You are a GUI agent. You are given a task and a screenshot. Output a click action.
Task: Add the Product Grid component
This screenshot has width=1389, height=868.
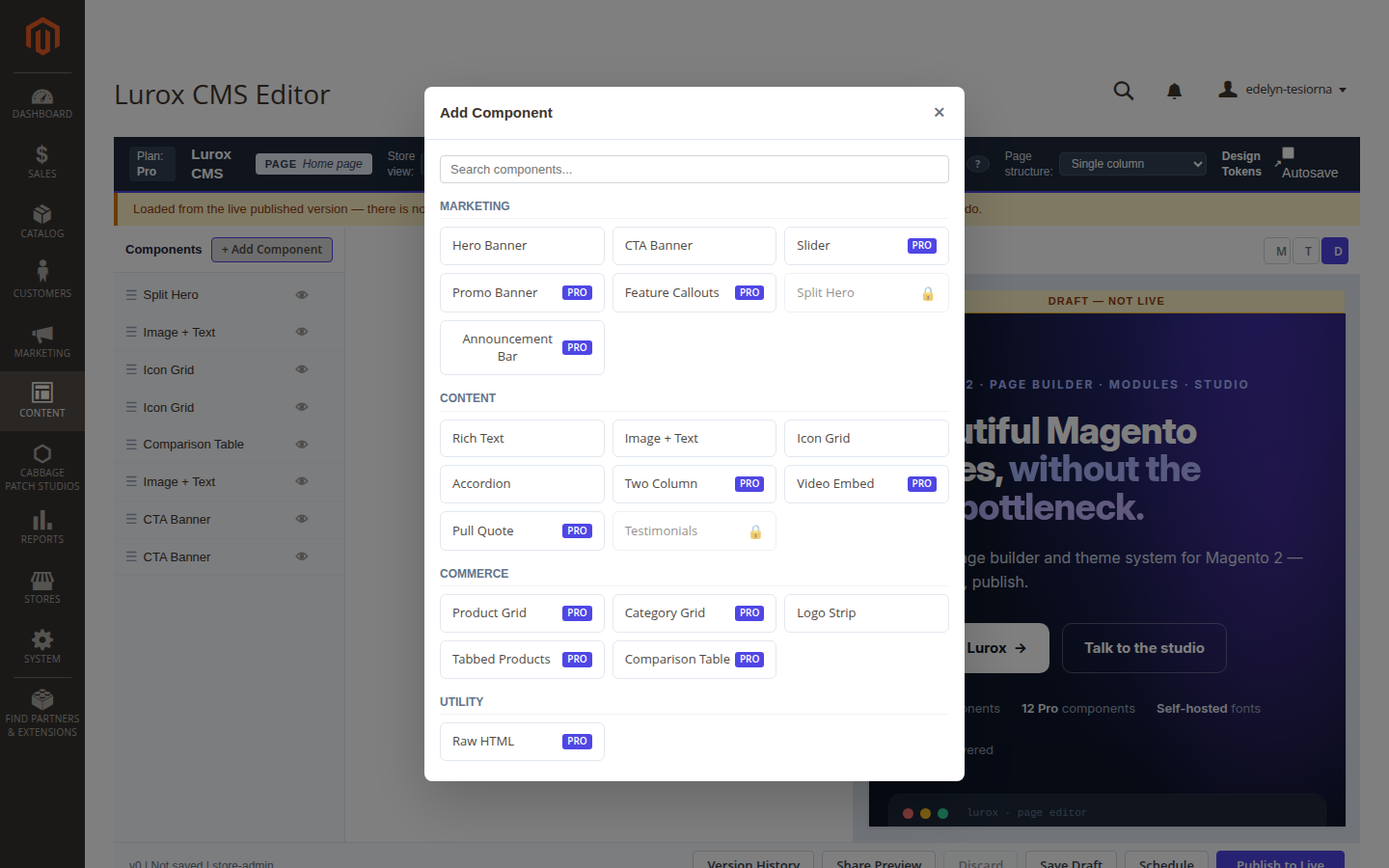[522, 613]
